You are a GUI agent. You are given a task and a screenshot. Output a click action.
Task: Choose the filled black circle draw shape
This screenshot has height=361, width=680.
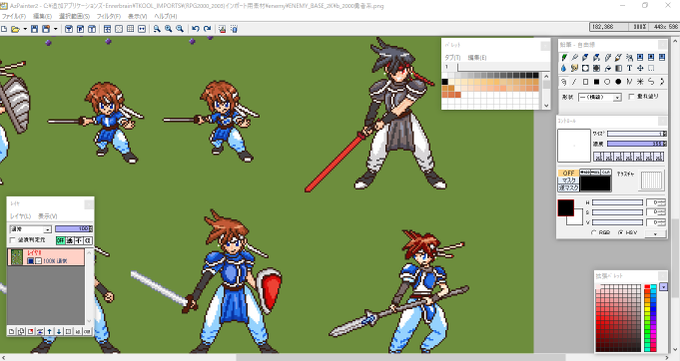[x=618, y=82]
